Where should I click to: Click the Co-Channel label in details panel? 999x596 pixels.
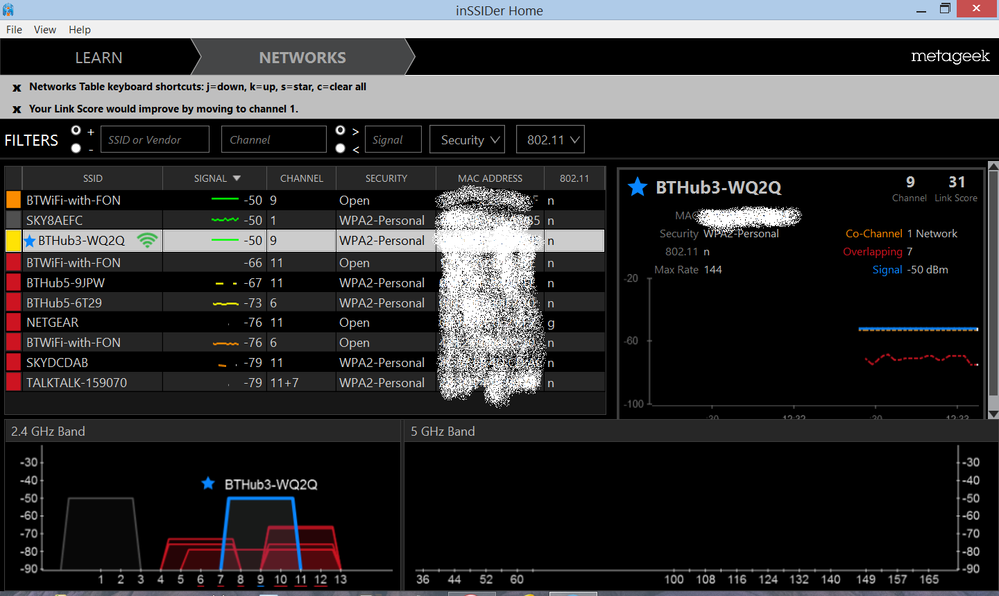click(873, 234)
